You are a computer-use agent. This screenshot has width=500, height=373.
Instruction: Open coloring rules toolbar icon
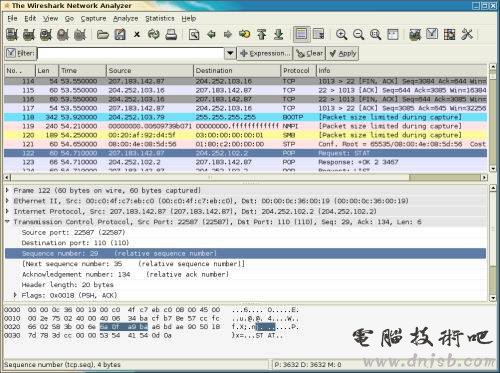(x=449, y=34)
